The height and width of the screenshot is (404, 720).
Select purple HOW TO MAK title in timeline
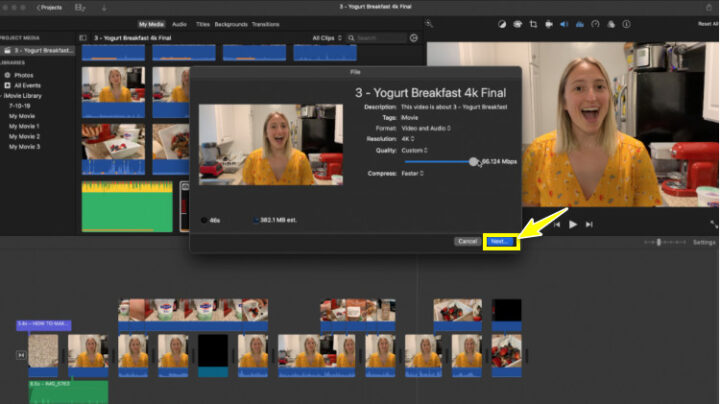pyautogui.click(x=44, y=325)
